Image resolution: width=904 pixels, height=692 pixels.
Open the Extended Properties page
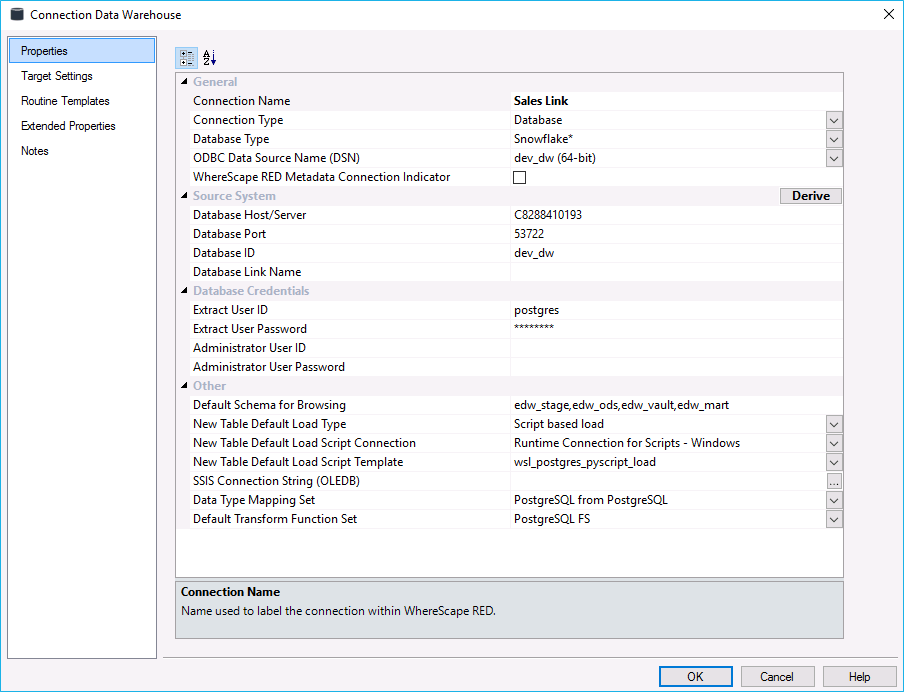(68, 126)
